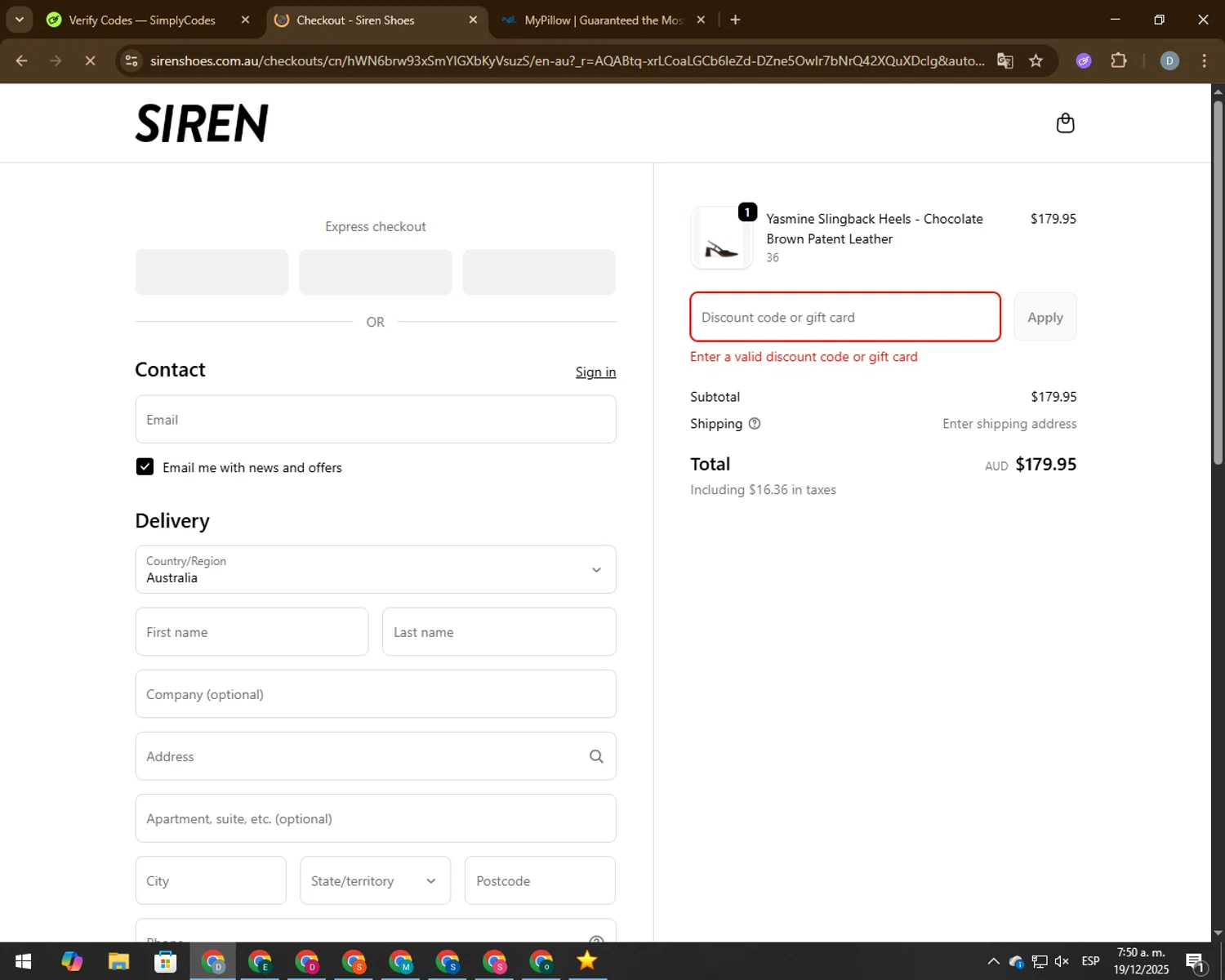The image size is (1225, 980).
Task: Open File Explorer from taskbar
Action: 118,961
